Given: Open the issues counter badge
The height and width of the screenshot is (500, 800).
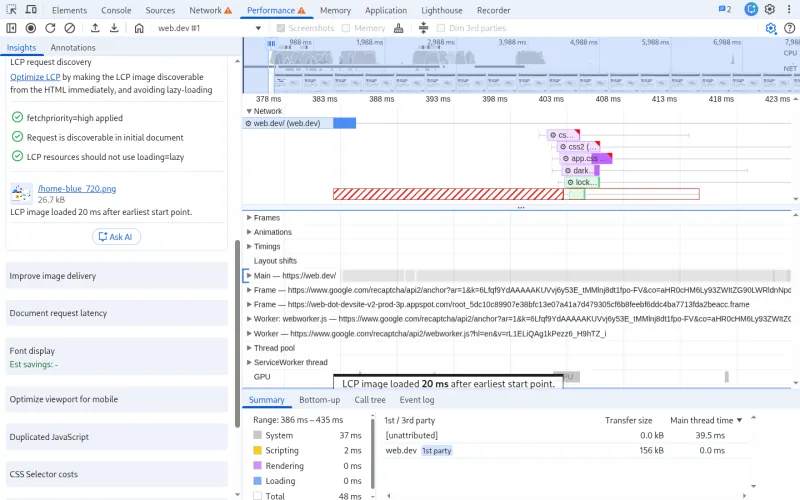Looking at the screenshot, I should point(725,9).
